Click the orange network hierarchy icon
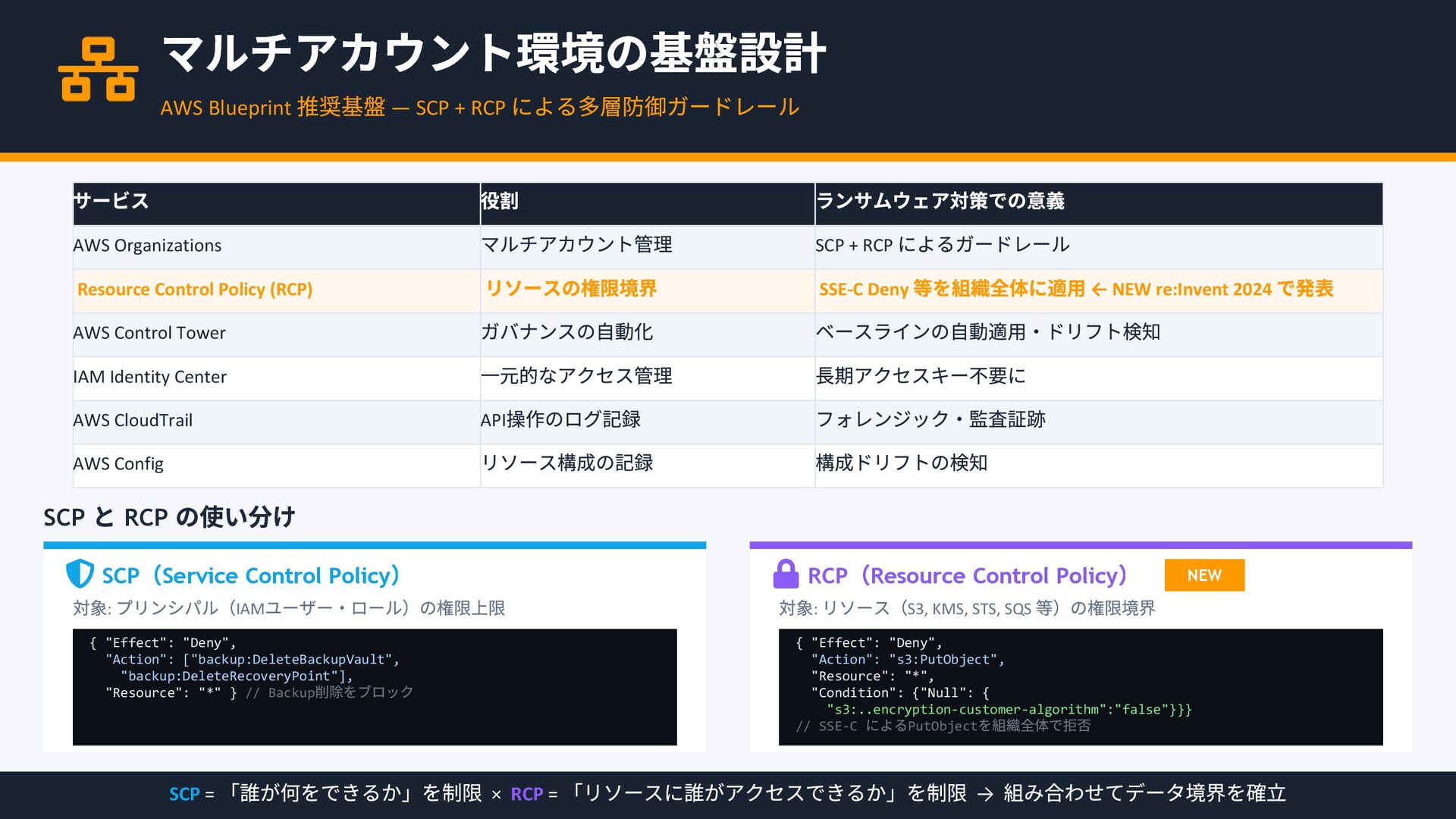 coord(99,70)
